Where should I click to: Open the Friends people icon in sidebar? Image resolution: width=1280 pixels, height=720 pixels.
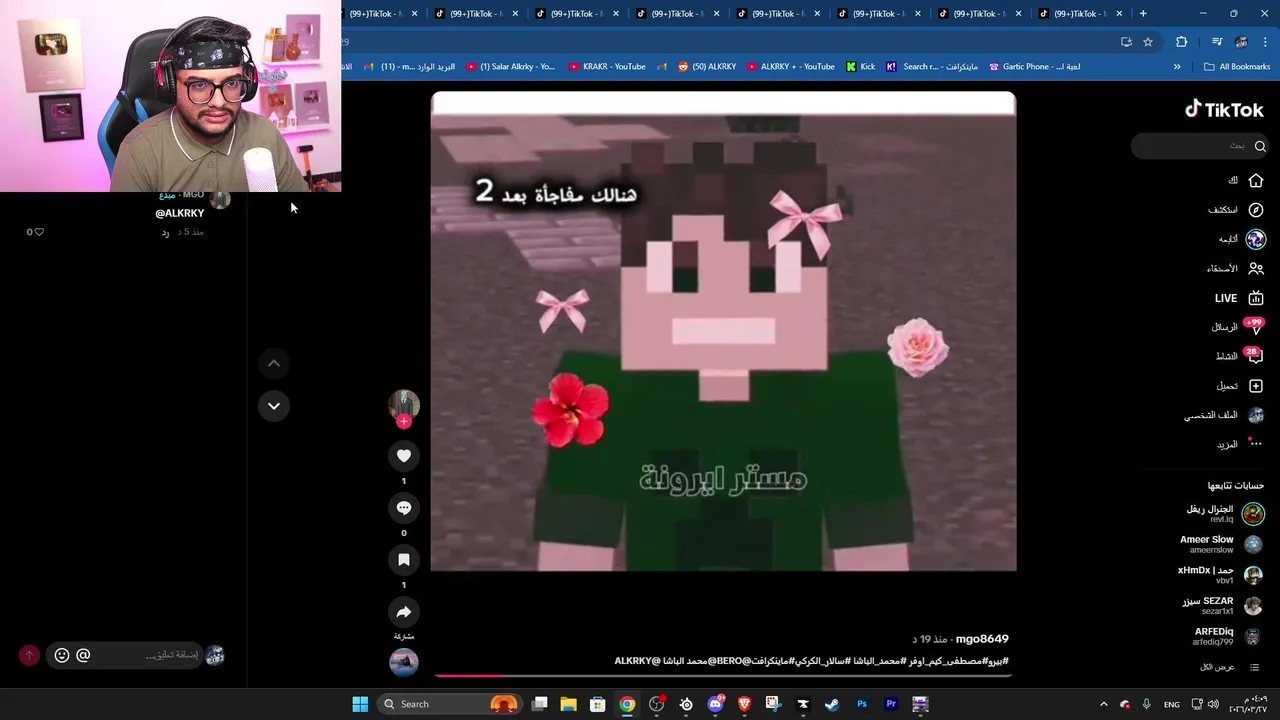(x=1256, y=268)
